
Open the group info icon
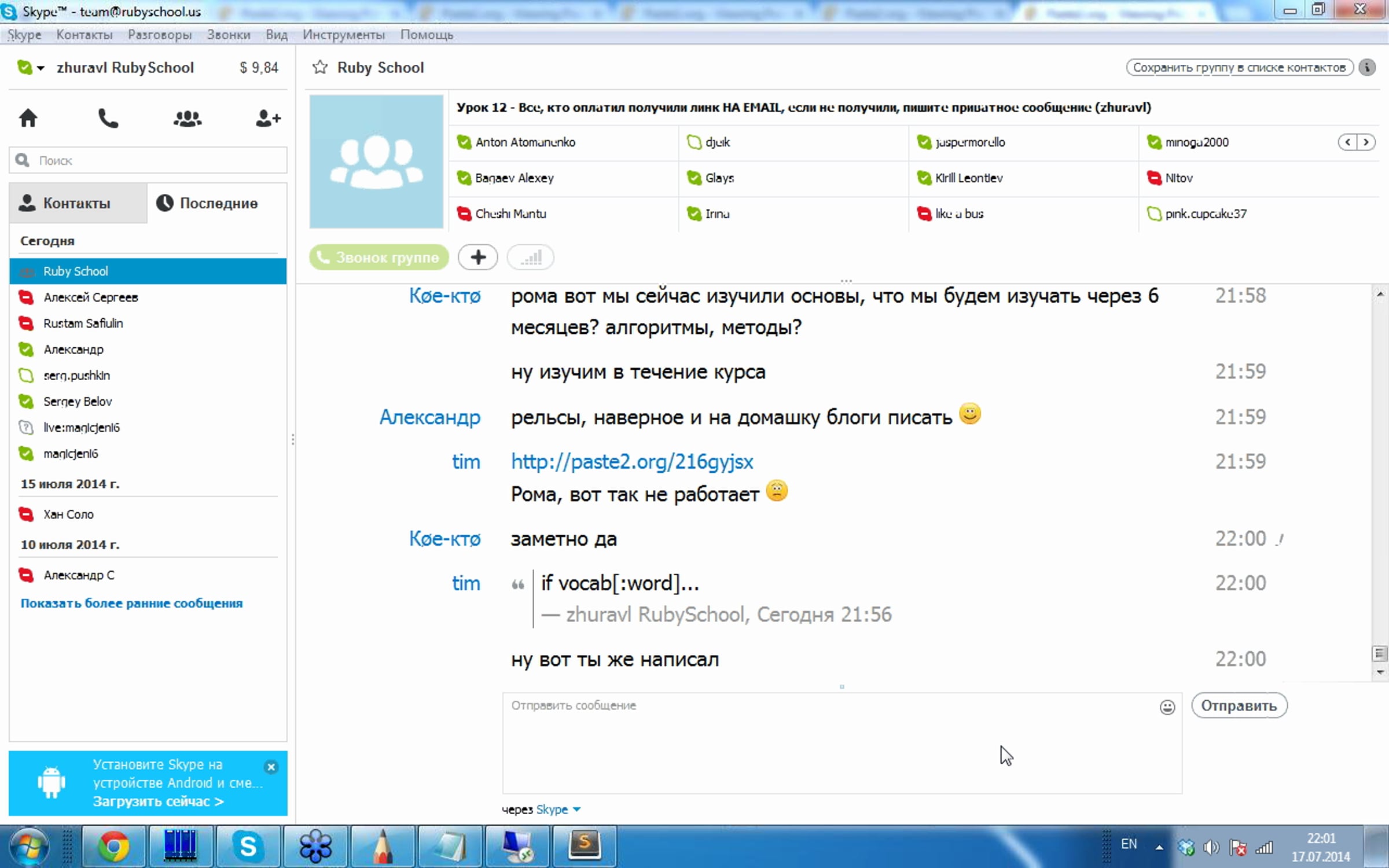click(x=1367, y=68)
